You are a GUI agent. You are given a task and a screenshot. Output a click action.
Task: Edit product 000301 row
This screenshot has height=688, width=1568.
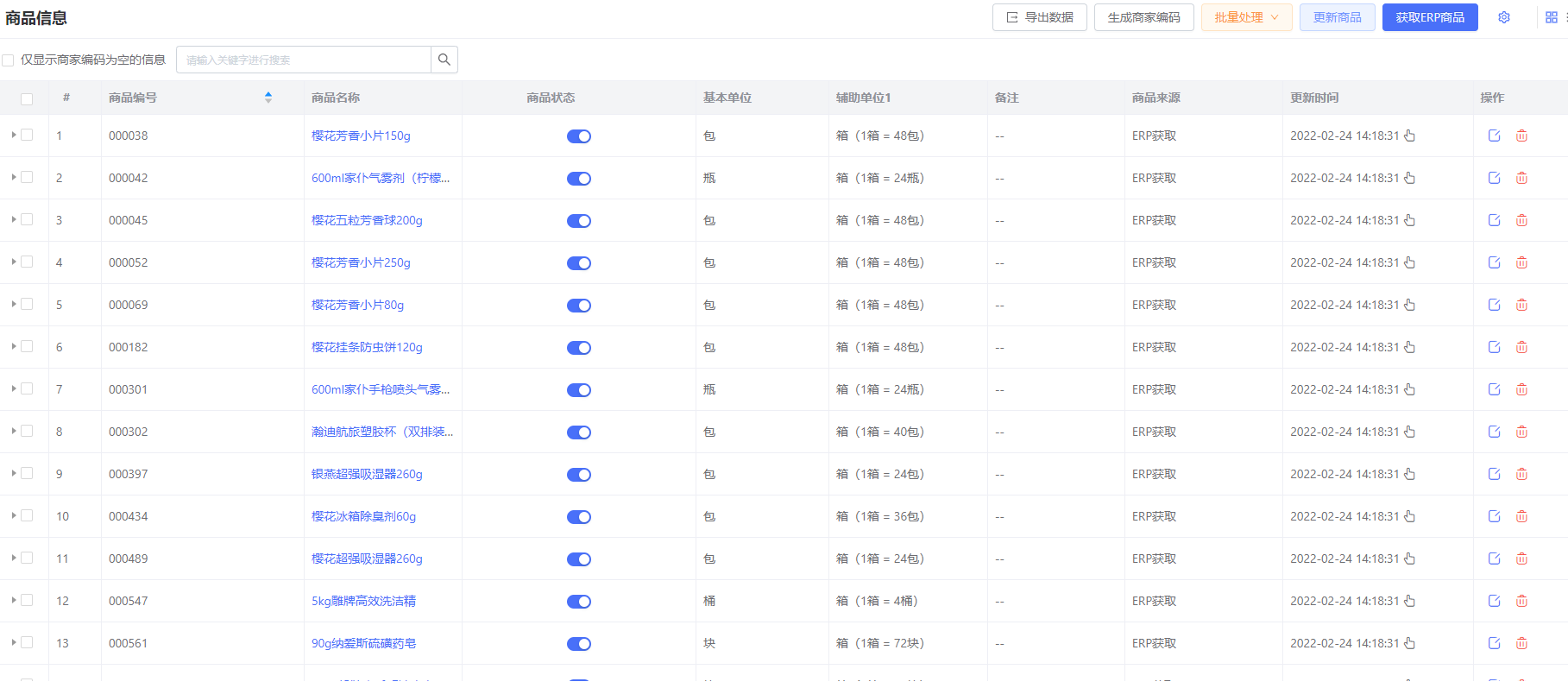[1494, 389]
